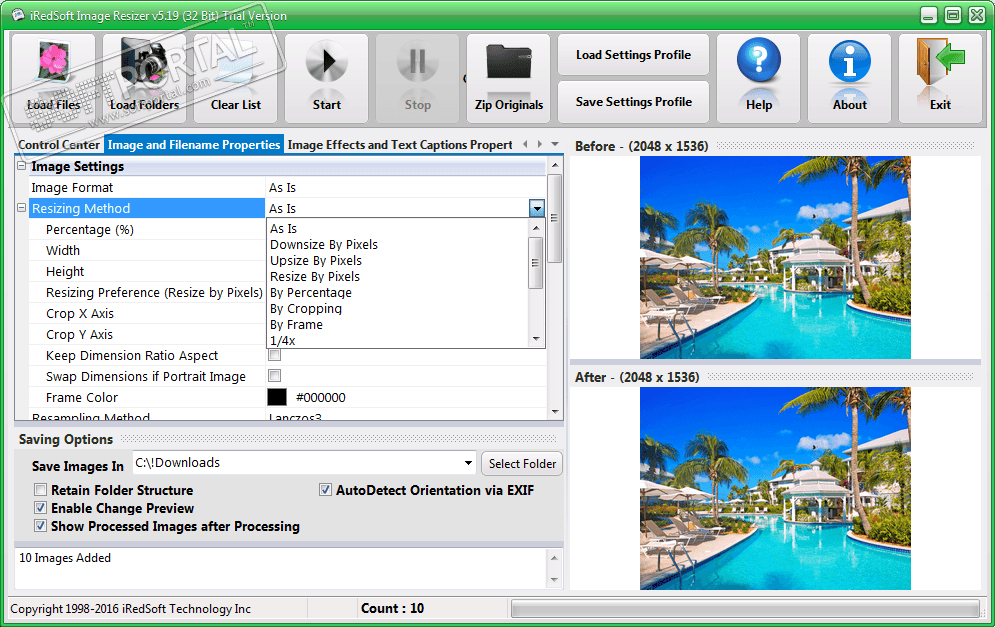Viewport: 995px width, 627px height.
Task: Select the Width property row
Action: click(x=147, y=250)
